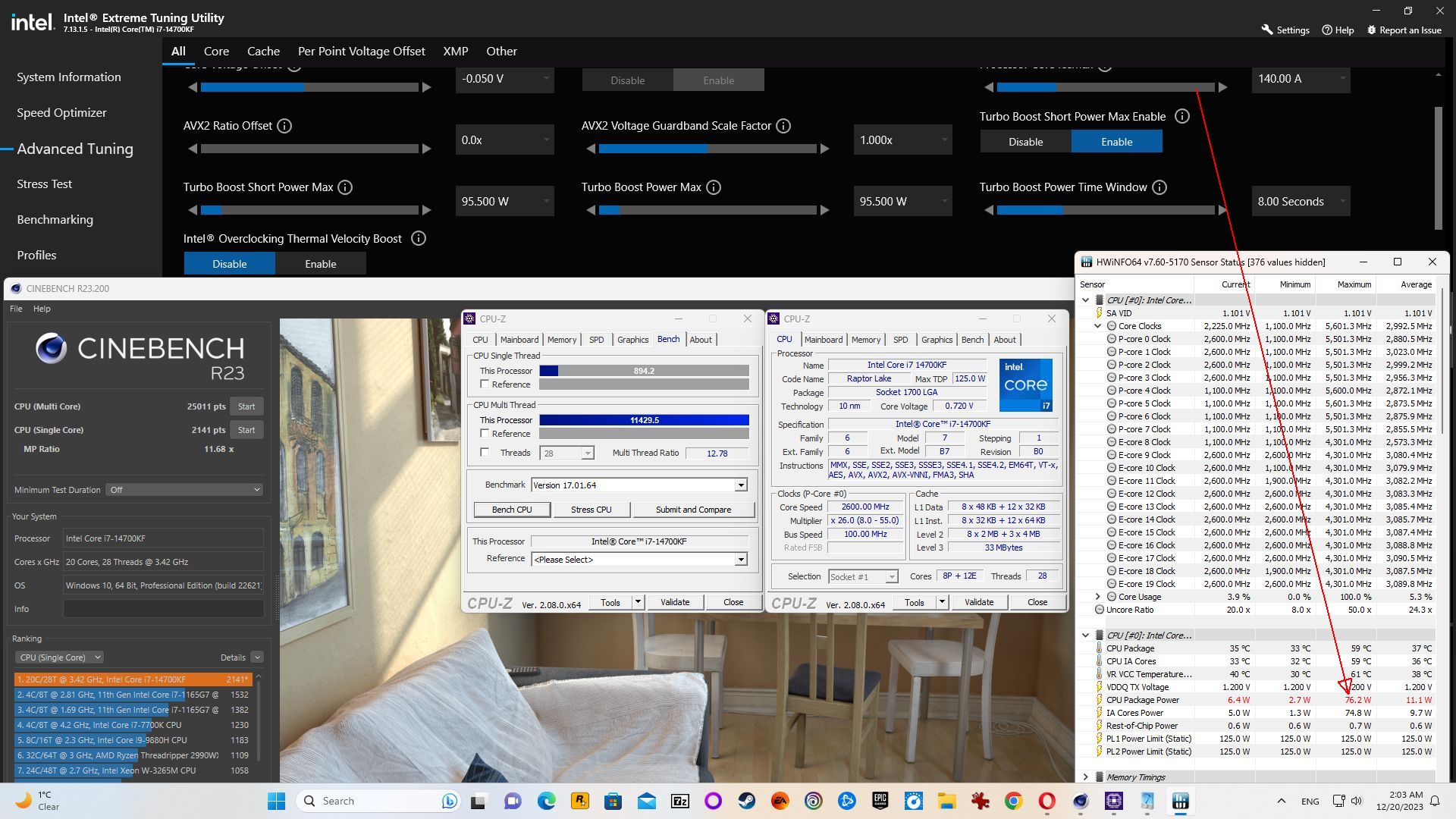This screenshot has width=1456, height=819.
Task: Open Turbo Boost Short Power Max value dropdown
Action: point(505,202)
